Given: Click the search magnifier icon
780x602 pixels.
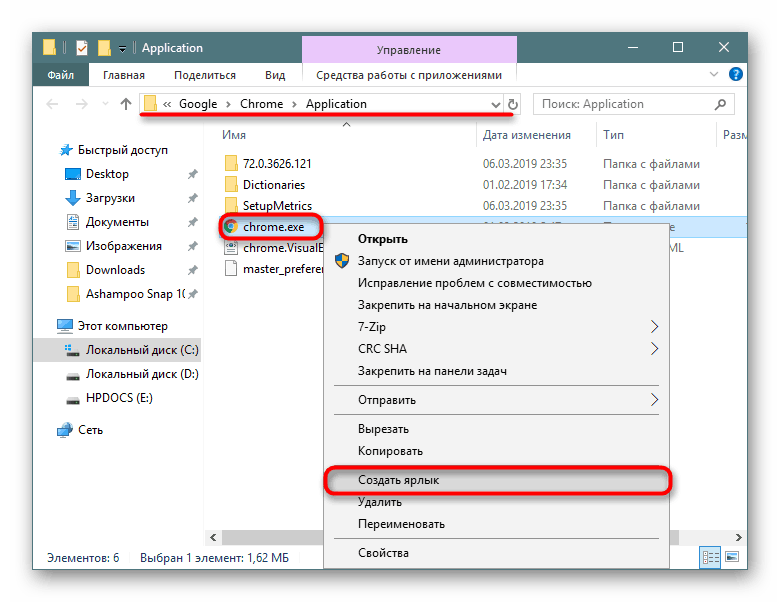Looking at the screenshot, I should tap(720, 104).
